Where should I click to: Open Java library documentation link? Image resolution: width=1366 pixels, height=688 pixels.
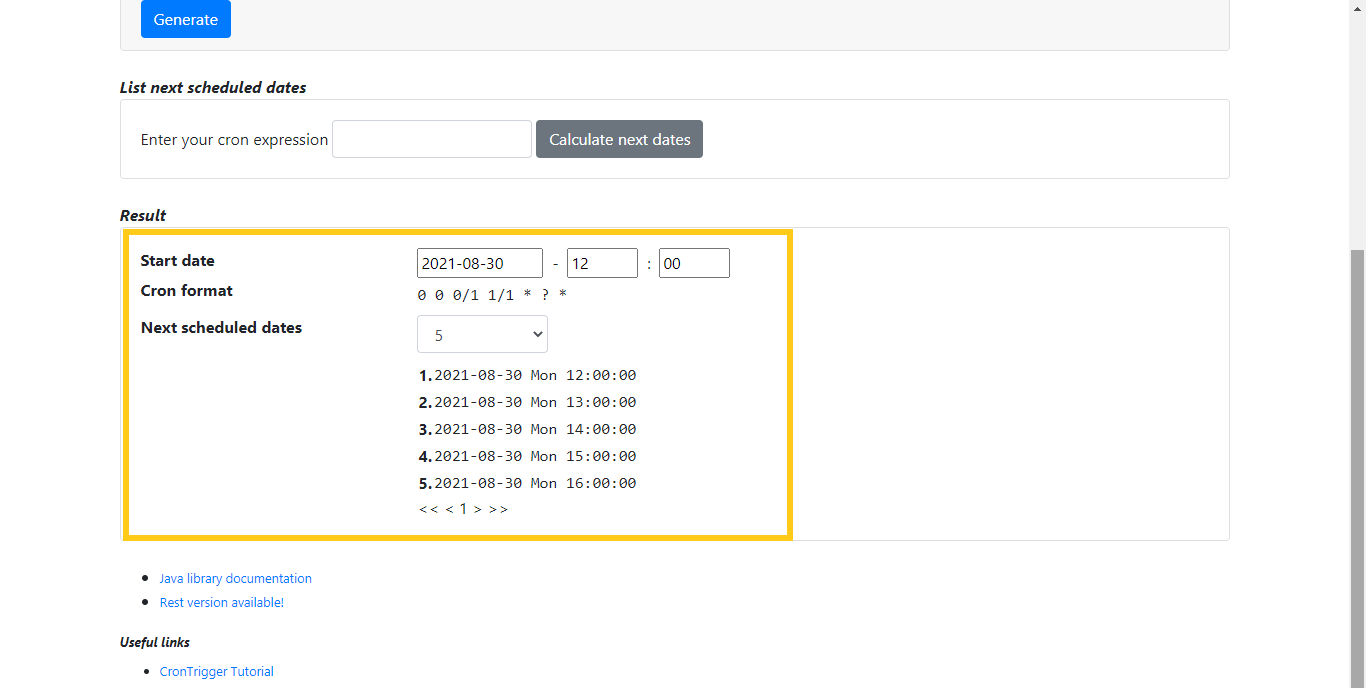click(x=235, y=578)
